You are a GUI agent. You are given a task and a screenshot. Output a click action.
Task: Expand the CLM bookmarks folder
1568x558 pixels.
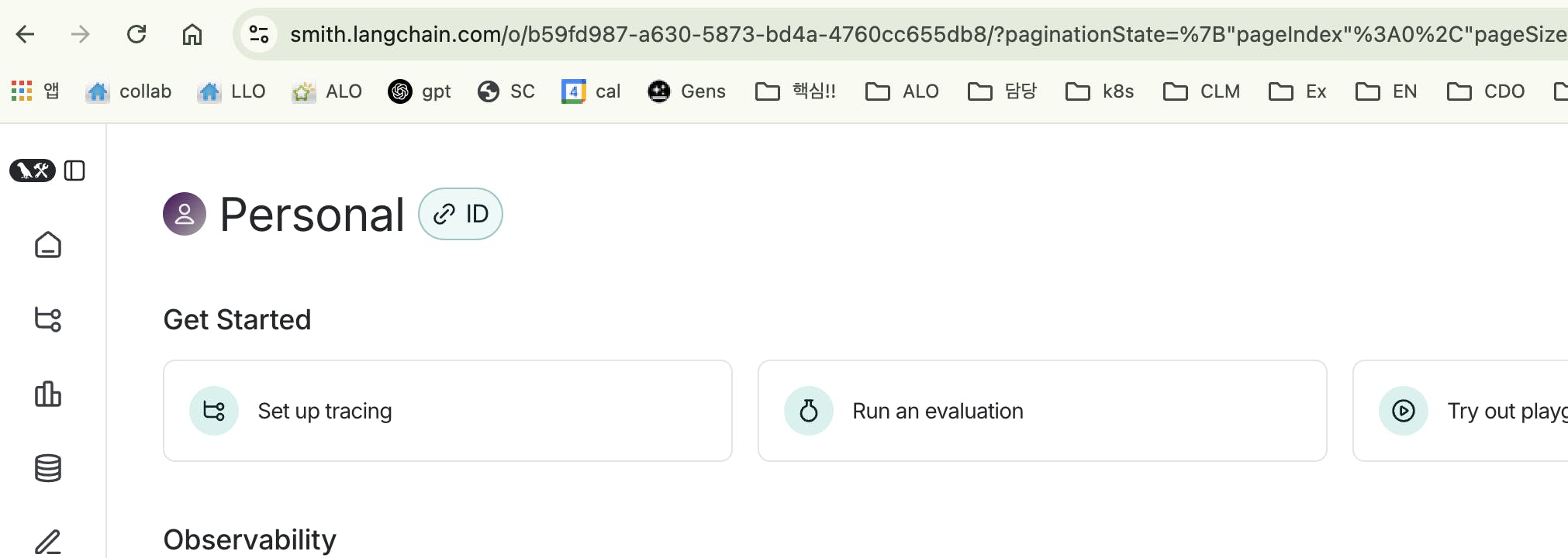point(1201,91)
